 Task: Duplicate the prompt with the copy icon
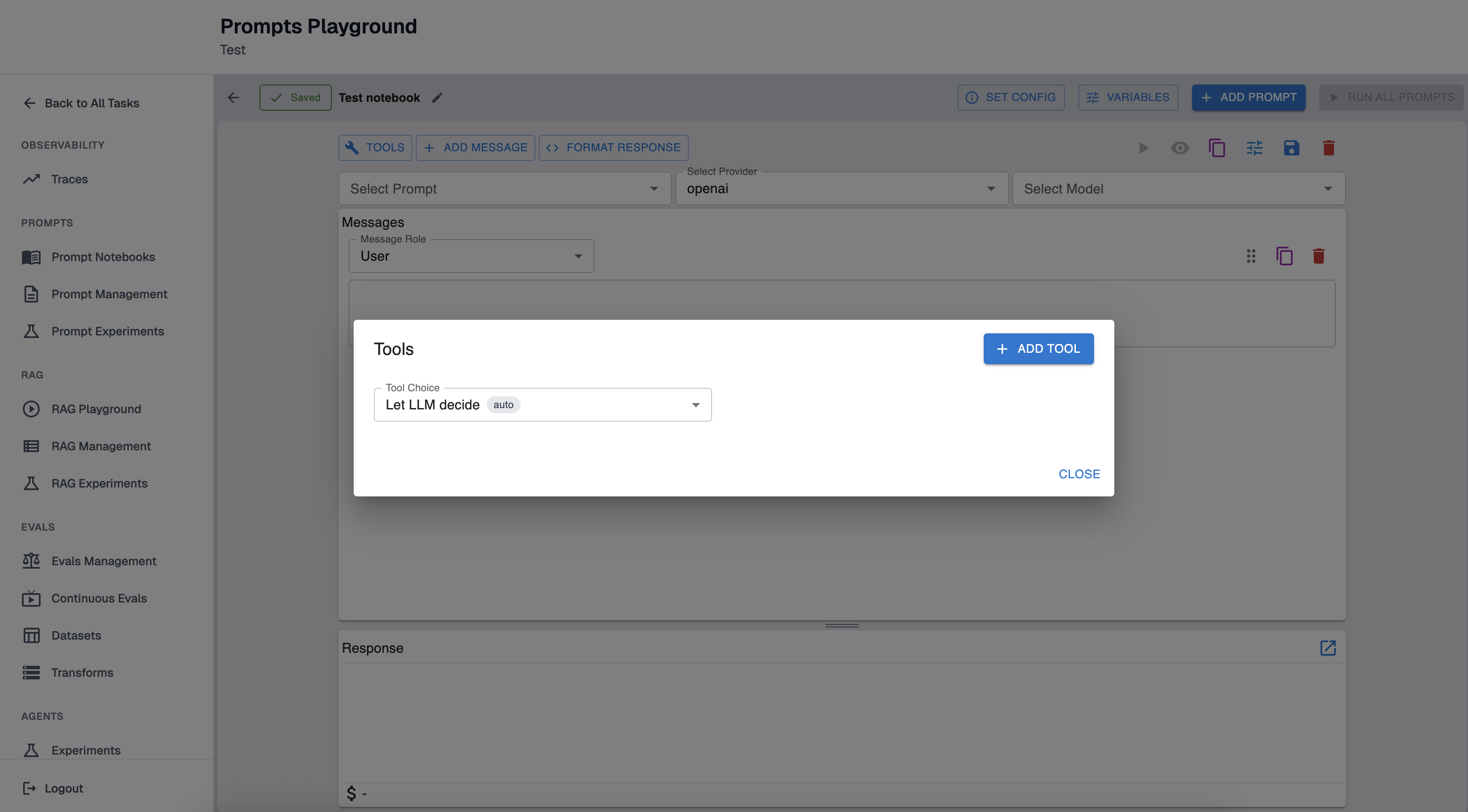(1217, 148)
